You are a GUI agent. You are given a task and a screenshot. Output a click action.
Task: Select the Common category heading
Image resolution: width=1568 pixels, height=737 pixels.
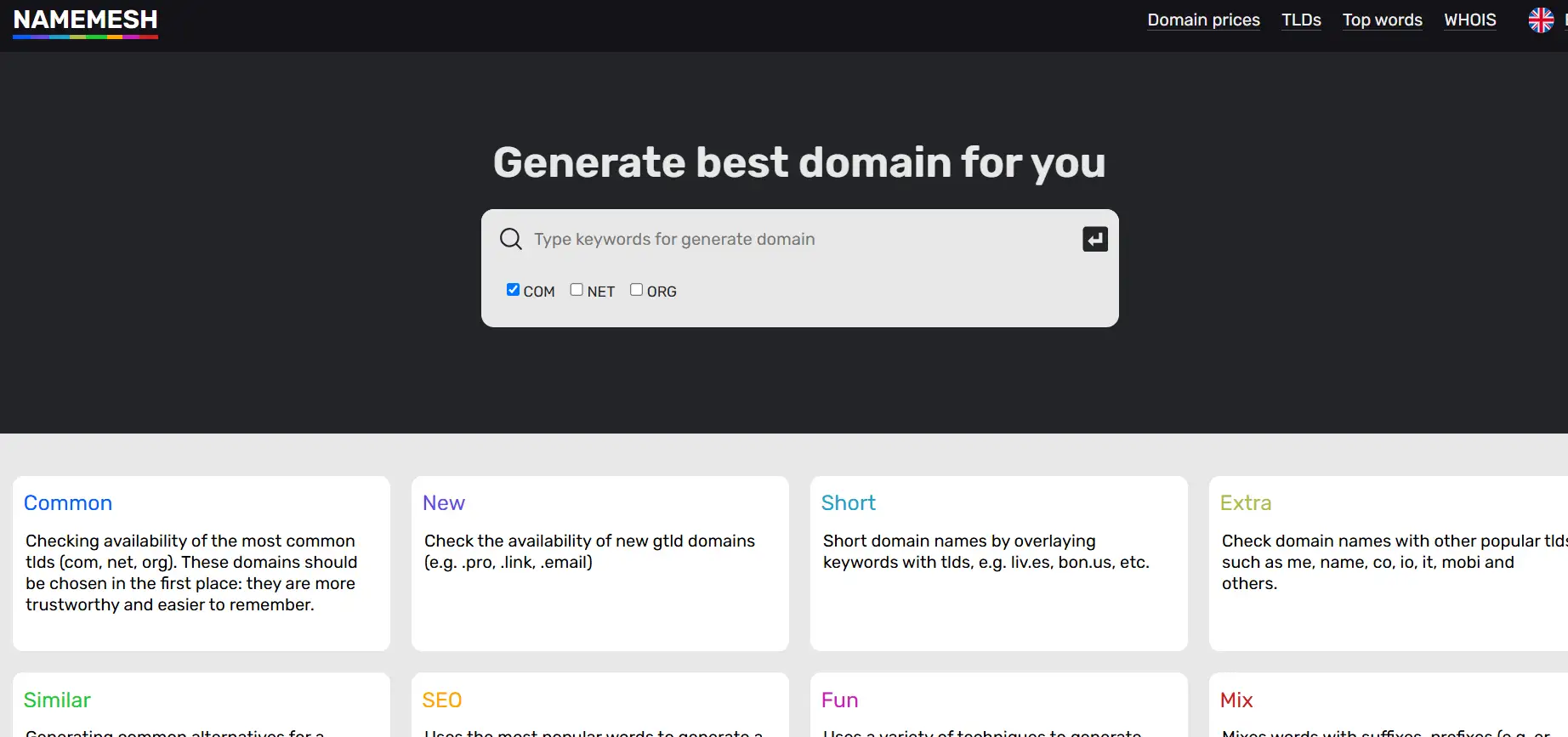(68, 502)
